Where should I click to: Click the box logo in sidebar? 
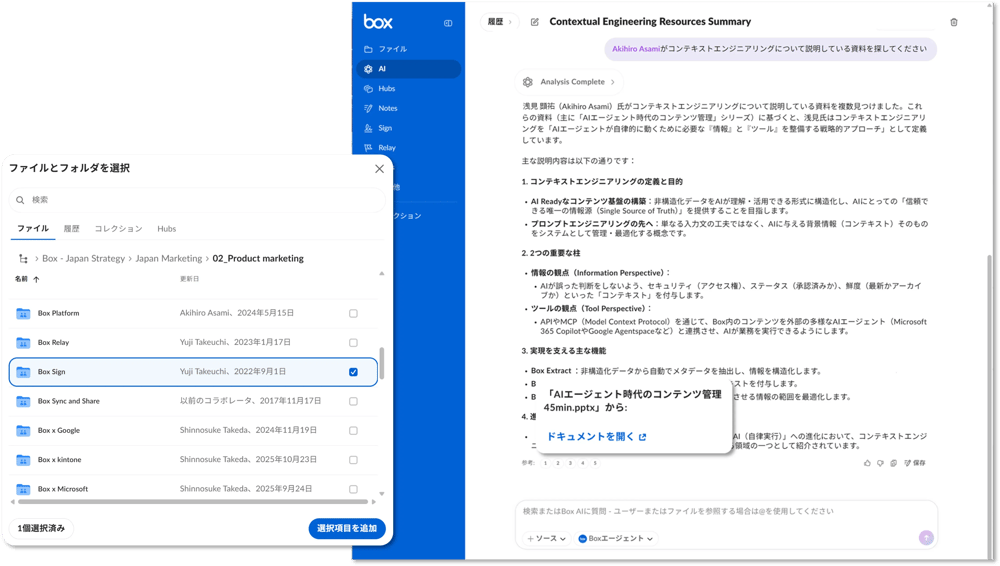tap(378, 22)
